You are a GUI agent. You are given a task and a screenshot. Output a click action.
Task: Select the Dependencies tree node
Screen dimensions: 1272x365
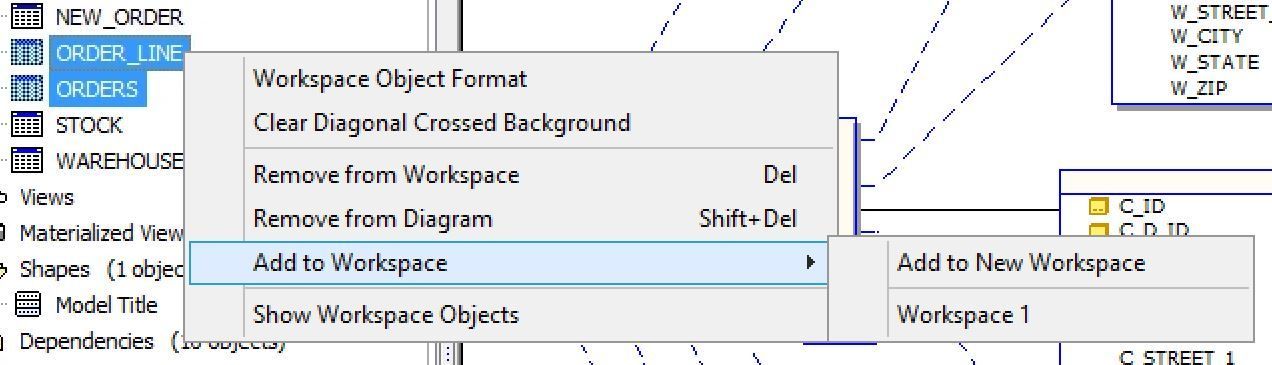pyautogui.click(x=86, y=341)
